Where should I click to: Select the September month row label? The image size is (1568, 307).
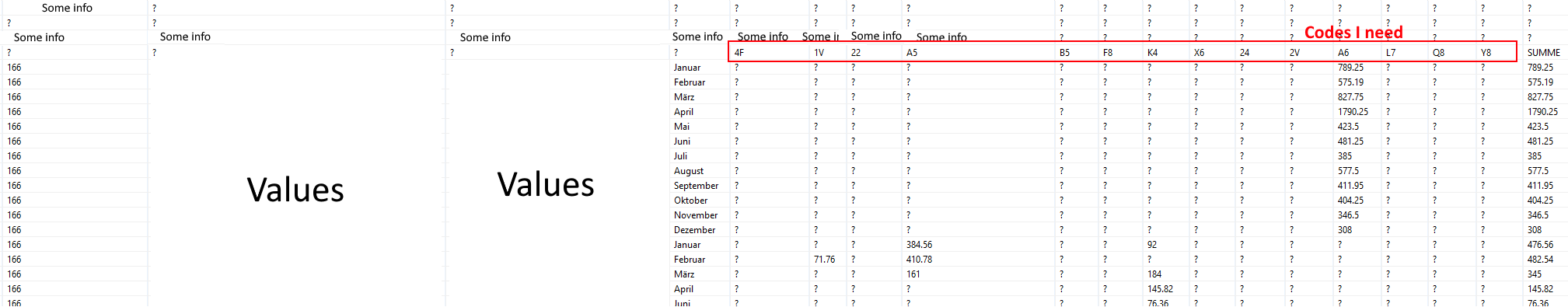click(696, 186)
